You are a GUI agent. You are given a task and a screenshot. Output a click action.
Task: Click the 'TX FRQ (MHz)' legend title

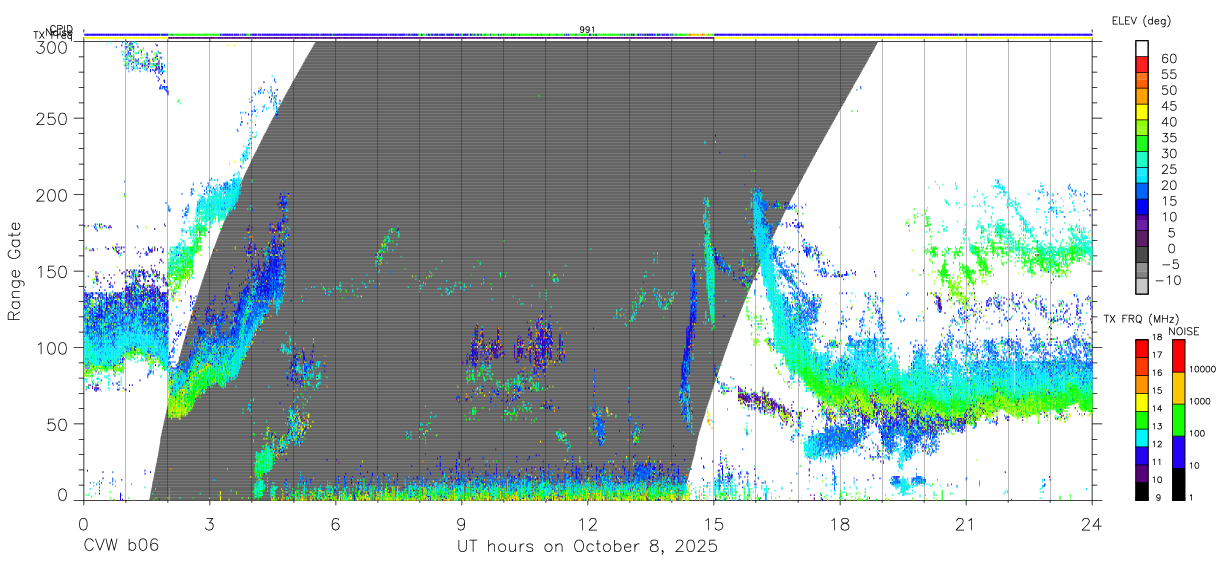pos(1139,319)
